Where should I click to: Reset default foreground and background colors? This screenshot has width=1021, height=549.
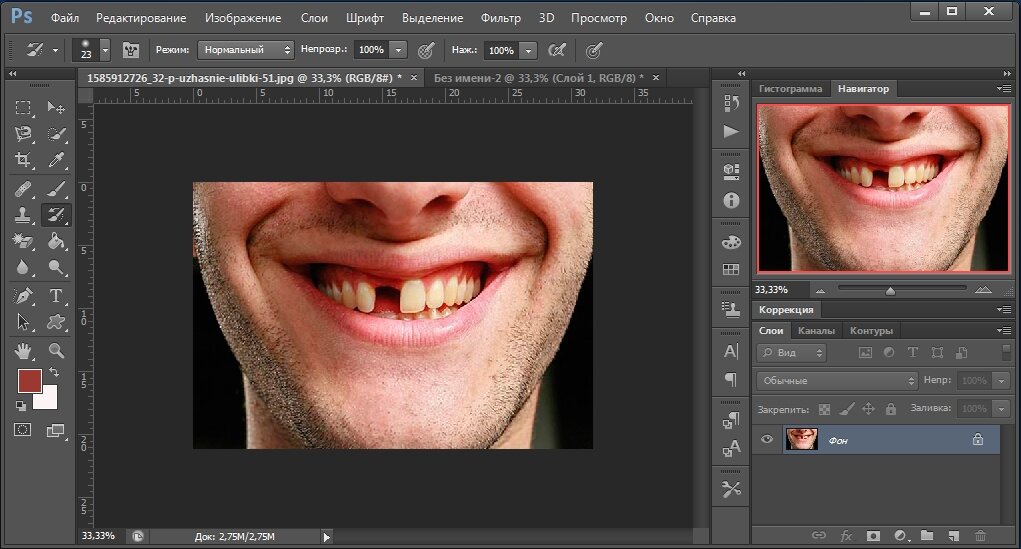point(21,406)
